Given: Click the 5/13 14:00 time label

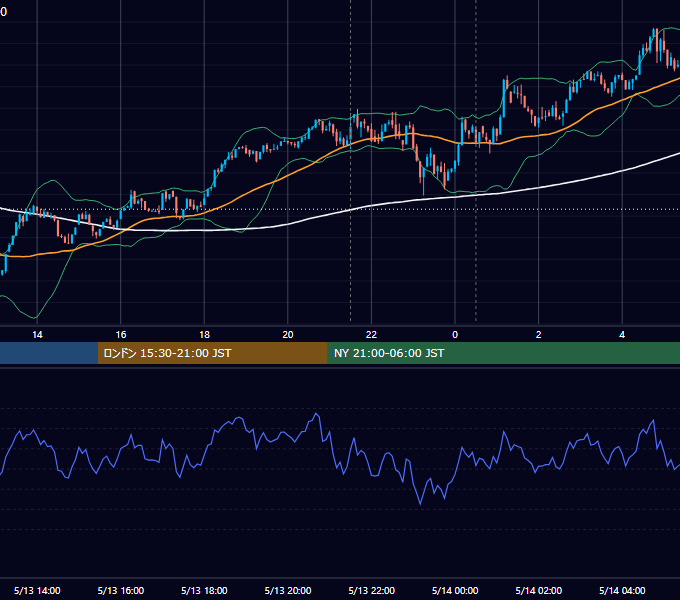Looking at the screenshot, I should pos(37,590).
